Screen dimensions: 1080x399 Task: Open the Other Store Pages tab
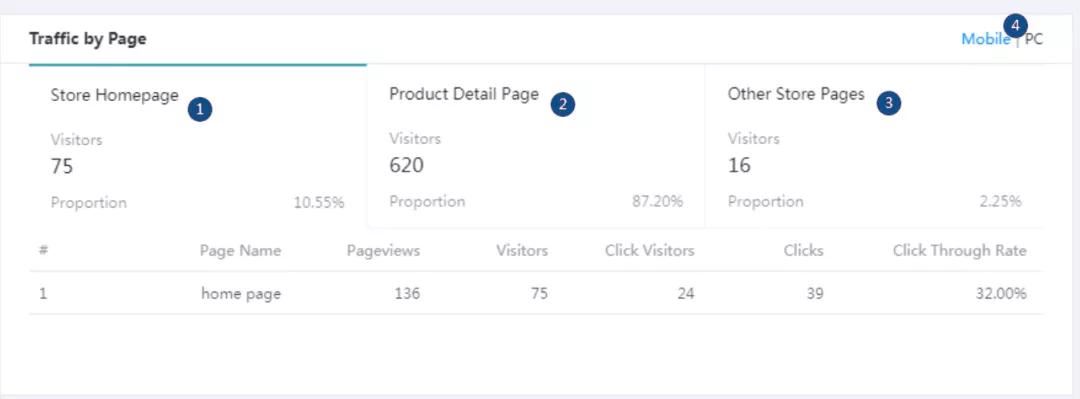pyautogui.click(x=874, y=146)
